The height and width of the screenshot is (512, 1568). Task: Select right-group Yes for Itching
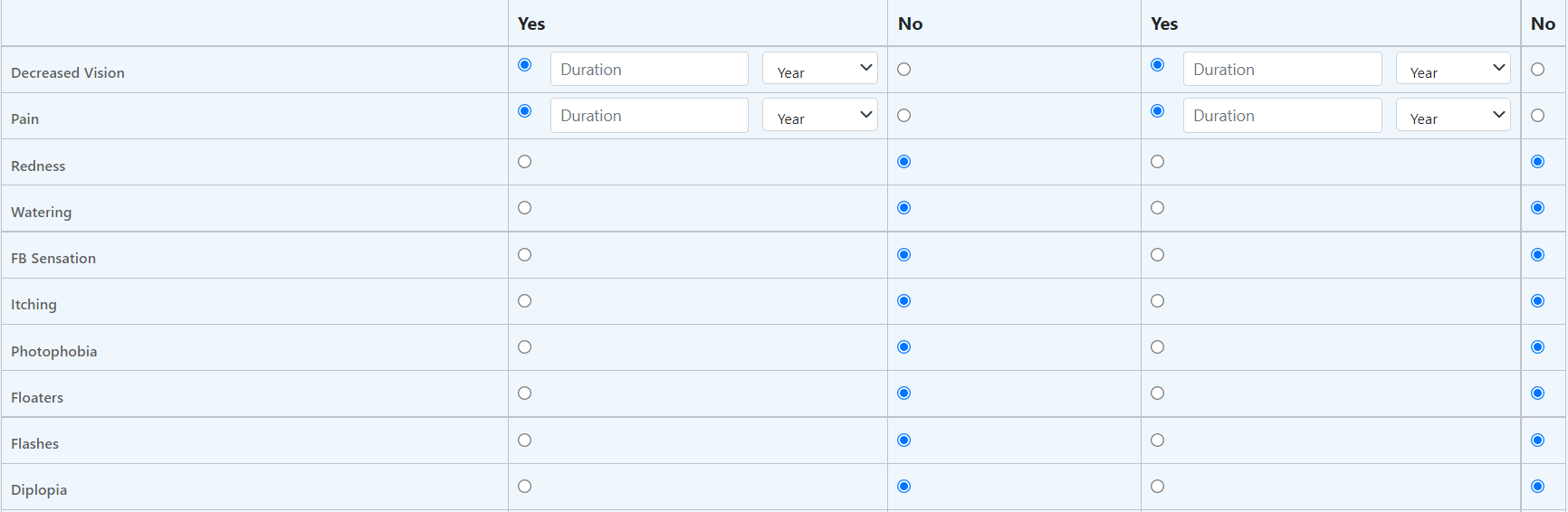1157,301
